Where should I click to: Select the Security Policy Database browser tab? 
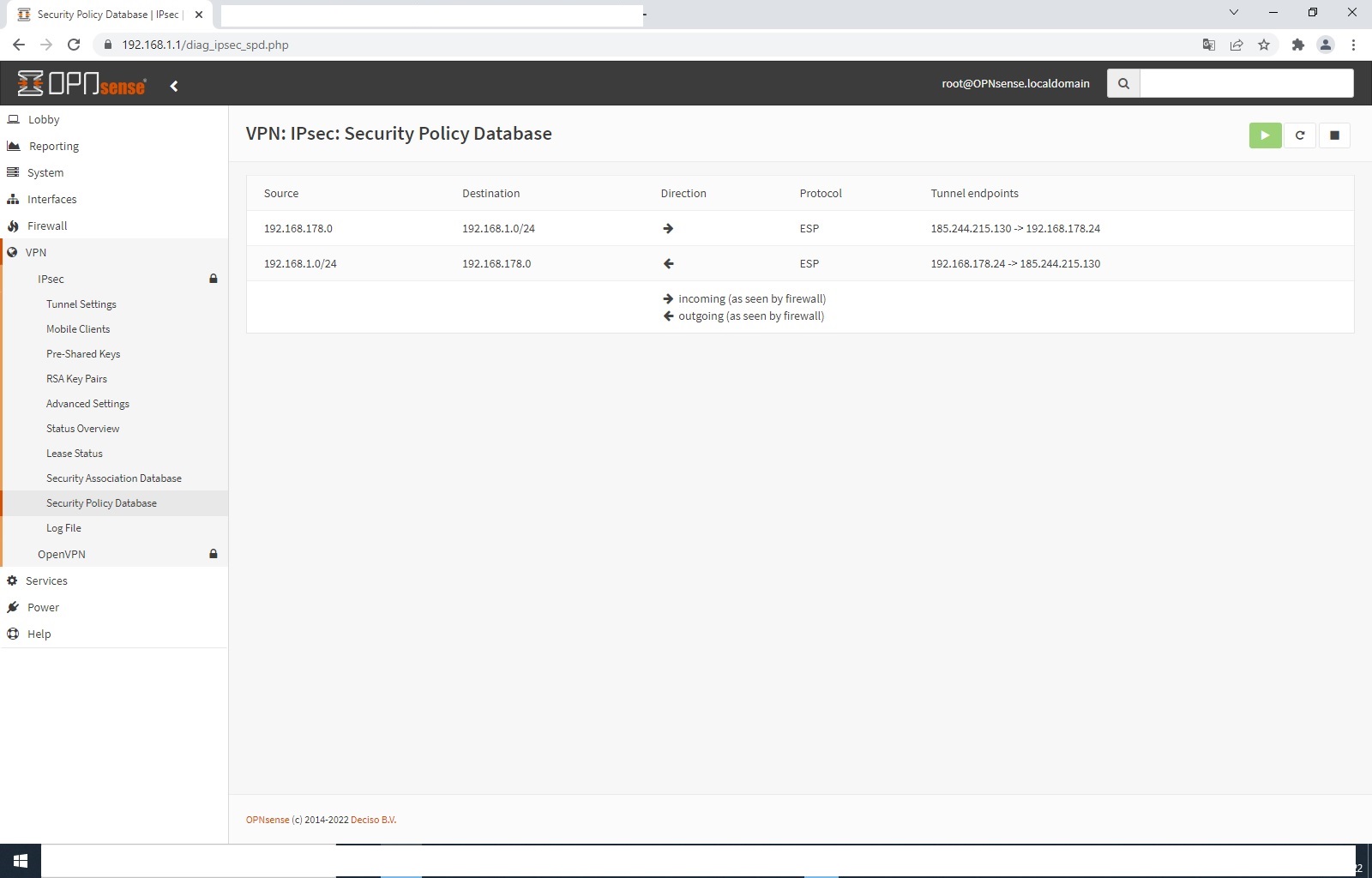107,15
